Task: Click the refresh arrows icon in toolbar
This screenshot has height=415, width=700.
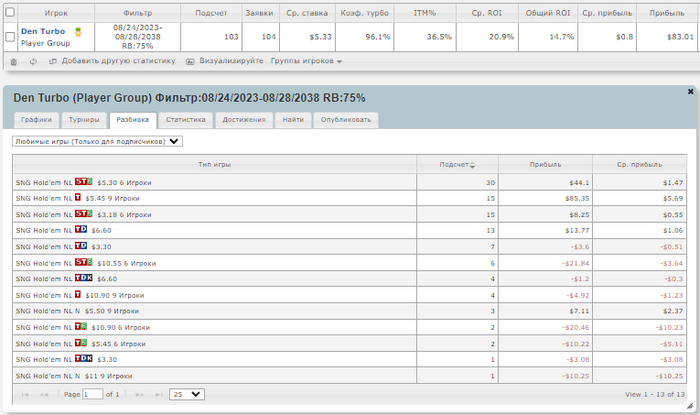Action: pos(33,62)
